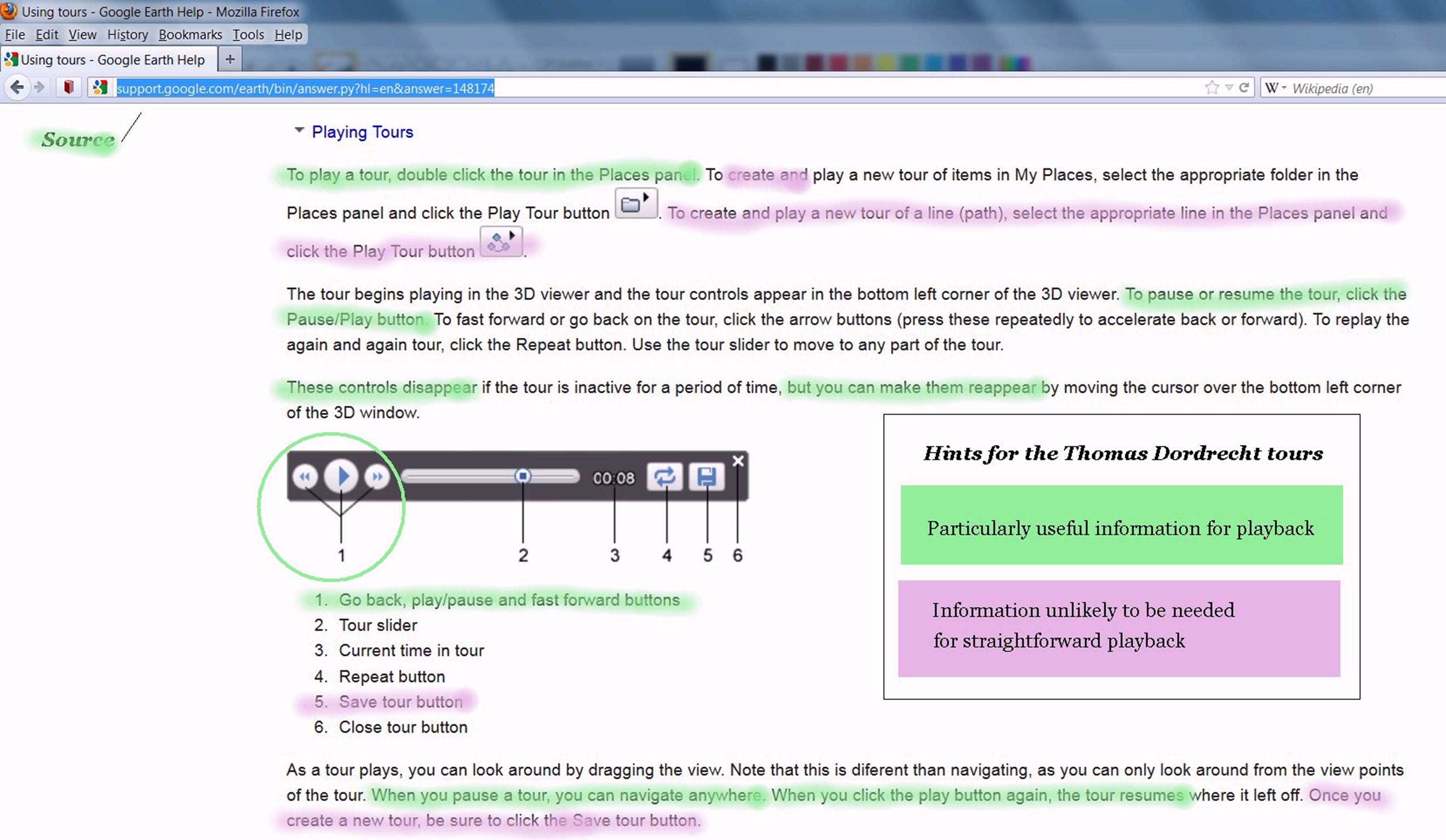Open the File menu
The height and width of the screenshot is (840, 1446).
click(15, 34)
